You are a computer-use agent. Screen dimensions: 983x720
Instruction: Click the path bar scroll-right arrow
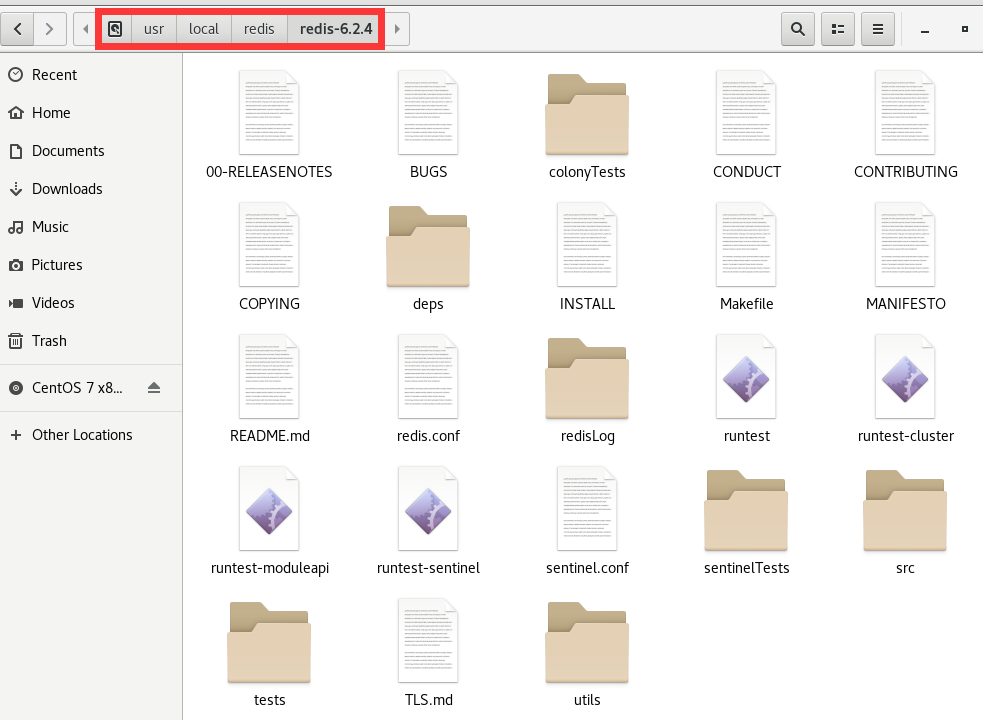pos(397,29)
